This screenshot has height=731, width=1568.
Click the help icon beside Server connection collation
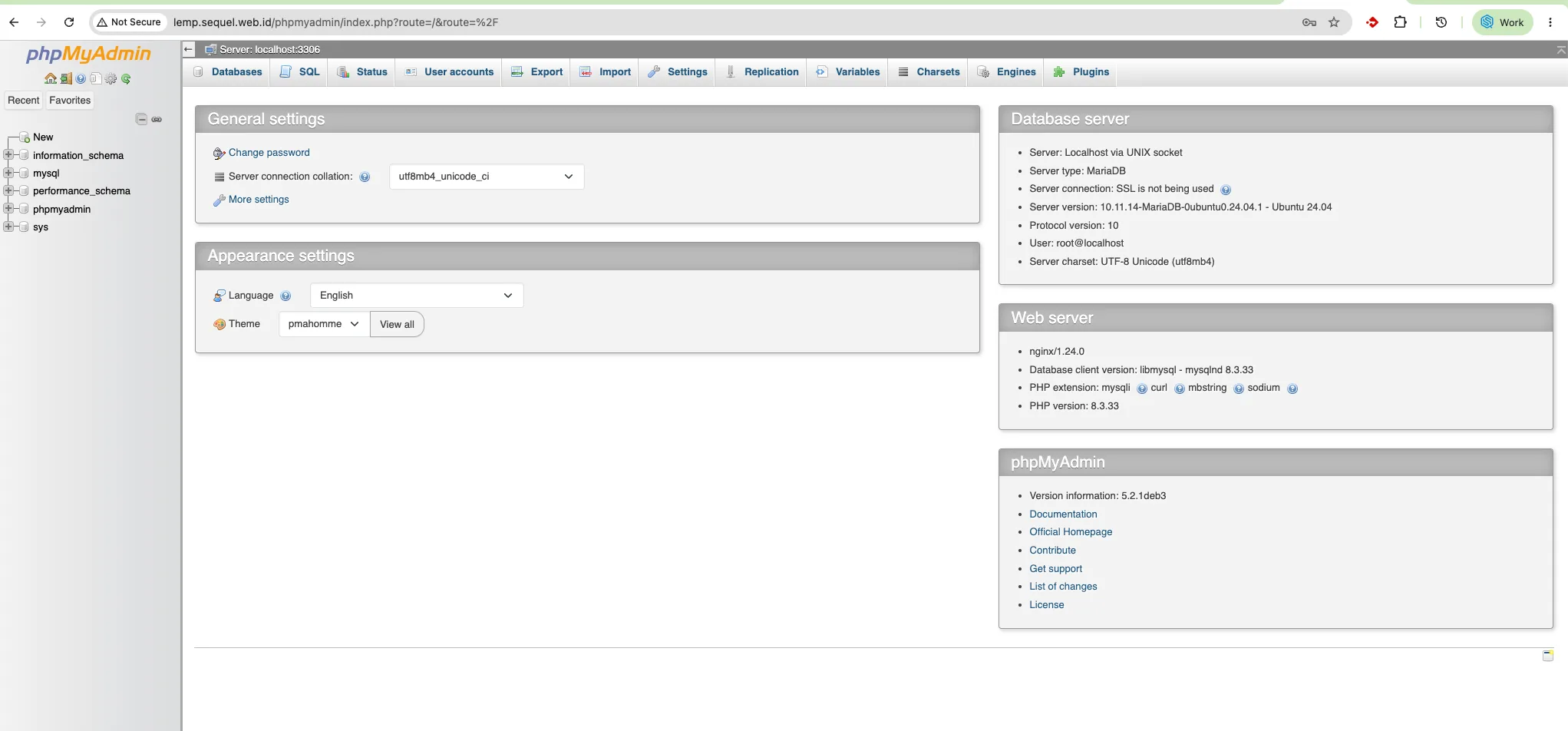365,177
